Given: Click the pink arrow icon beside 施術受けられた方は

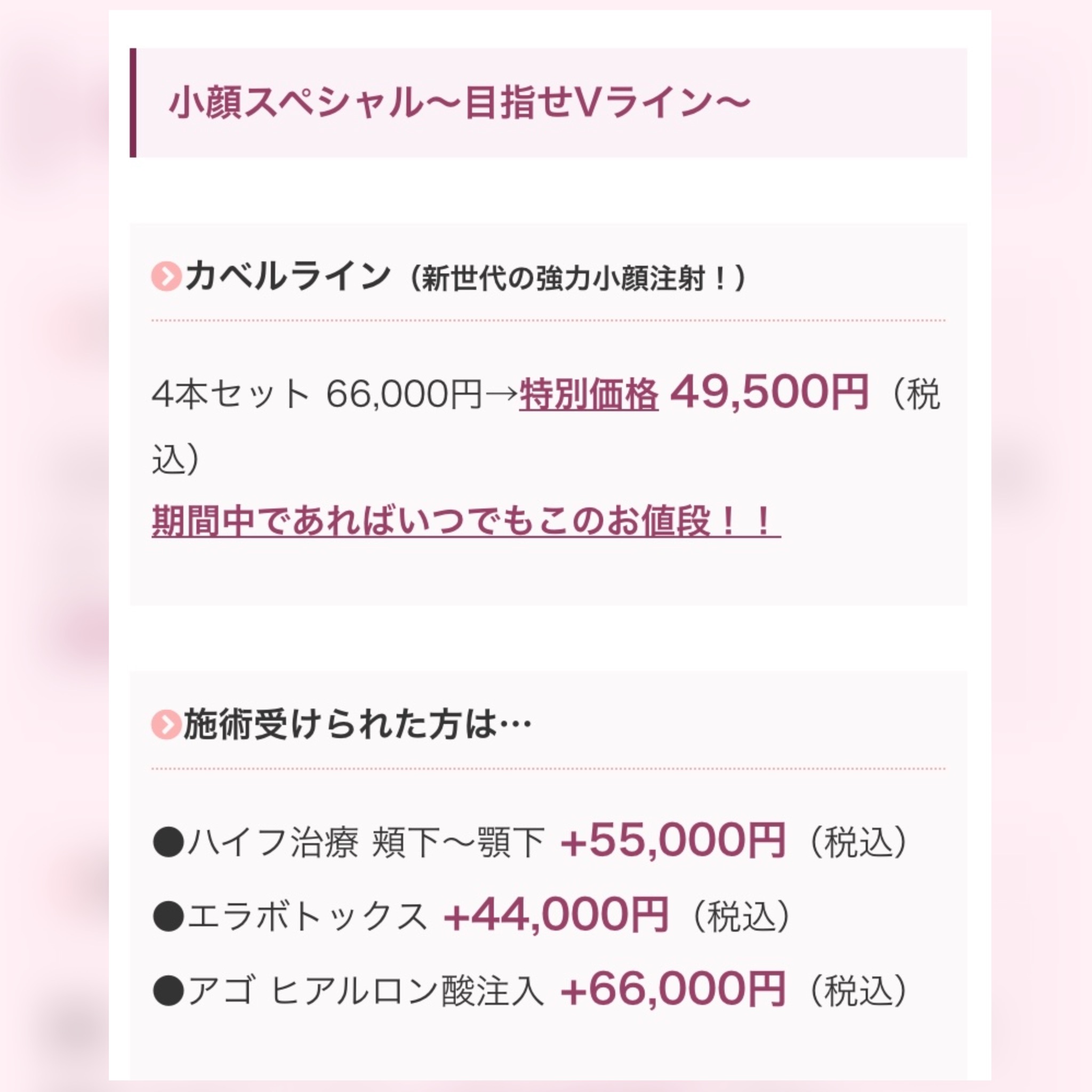Looking at the screenshot, I should (x=166, y=725).
